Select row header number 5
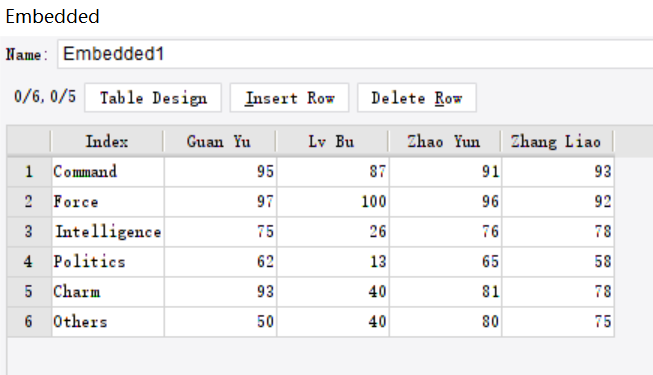Screen dimensions: 653x375 [x=29, y=292]
